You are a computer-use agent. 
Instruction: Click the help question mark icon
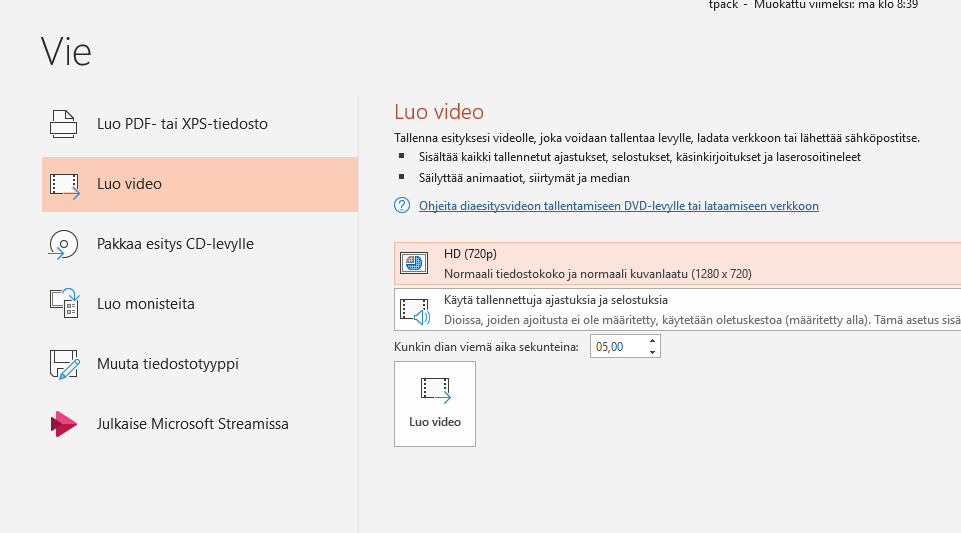pos(402,206)
